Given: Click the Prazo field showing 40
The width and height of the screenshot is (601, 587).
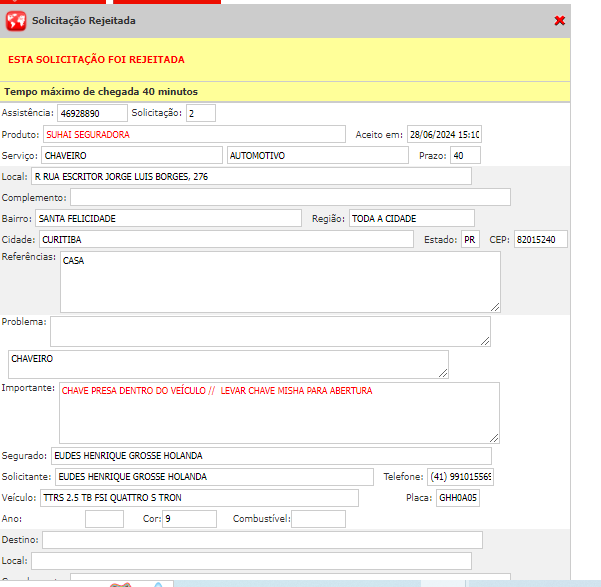Looking at the screenshot, I should pos(465,156).
